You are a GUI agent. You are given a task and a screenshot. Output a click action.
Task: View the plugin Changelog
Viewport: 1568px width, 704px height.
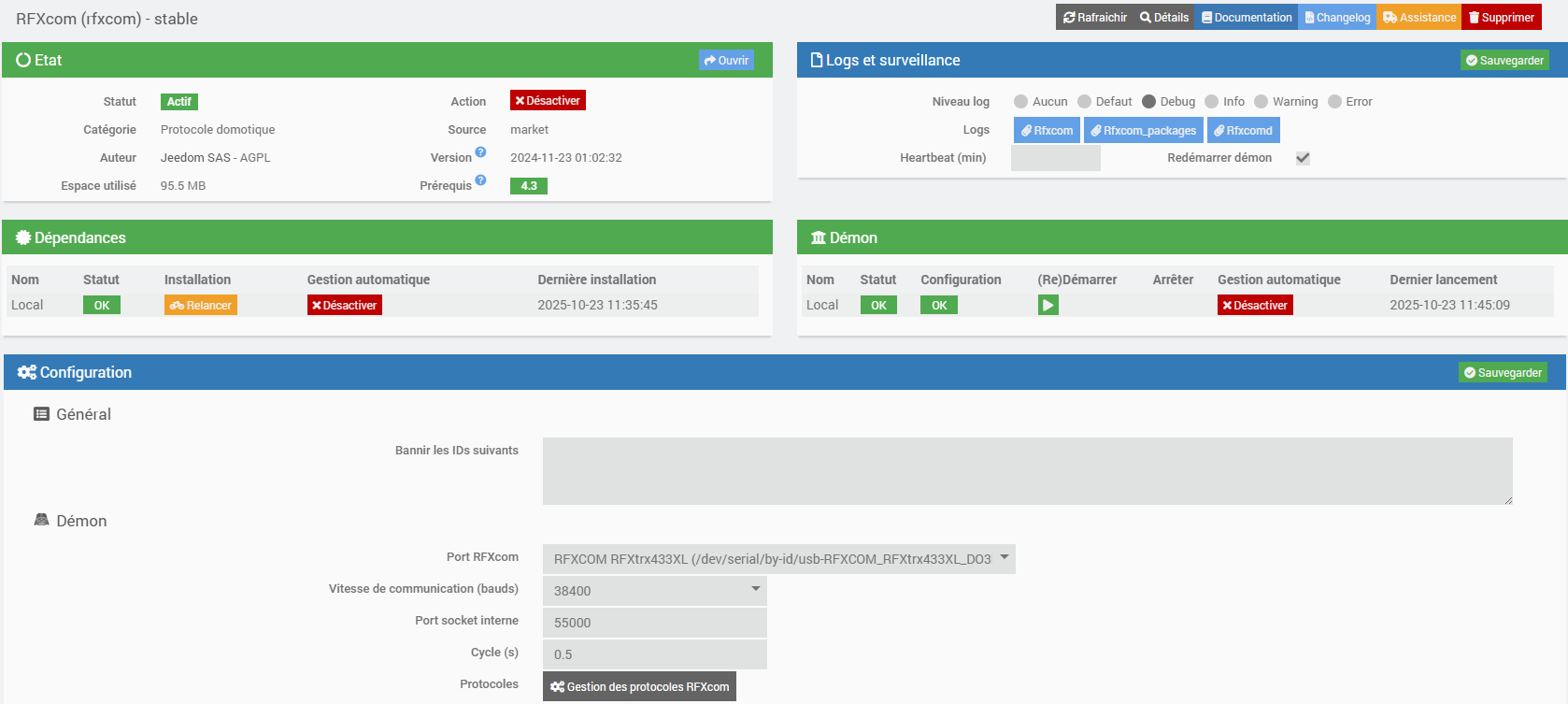1337,18
